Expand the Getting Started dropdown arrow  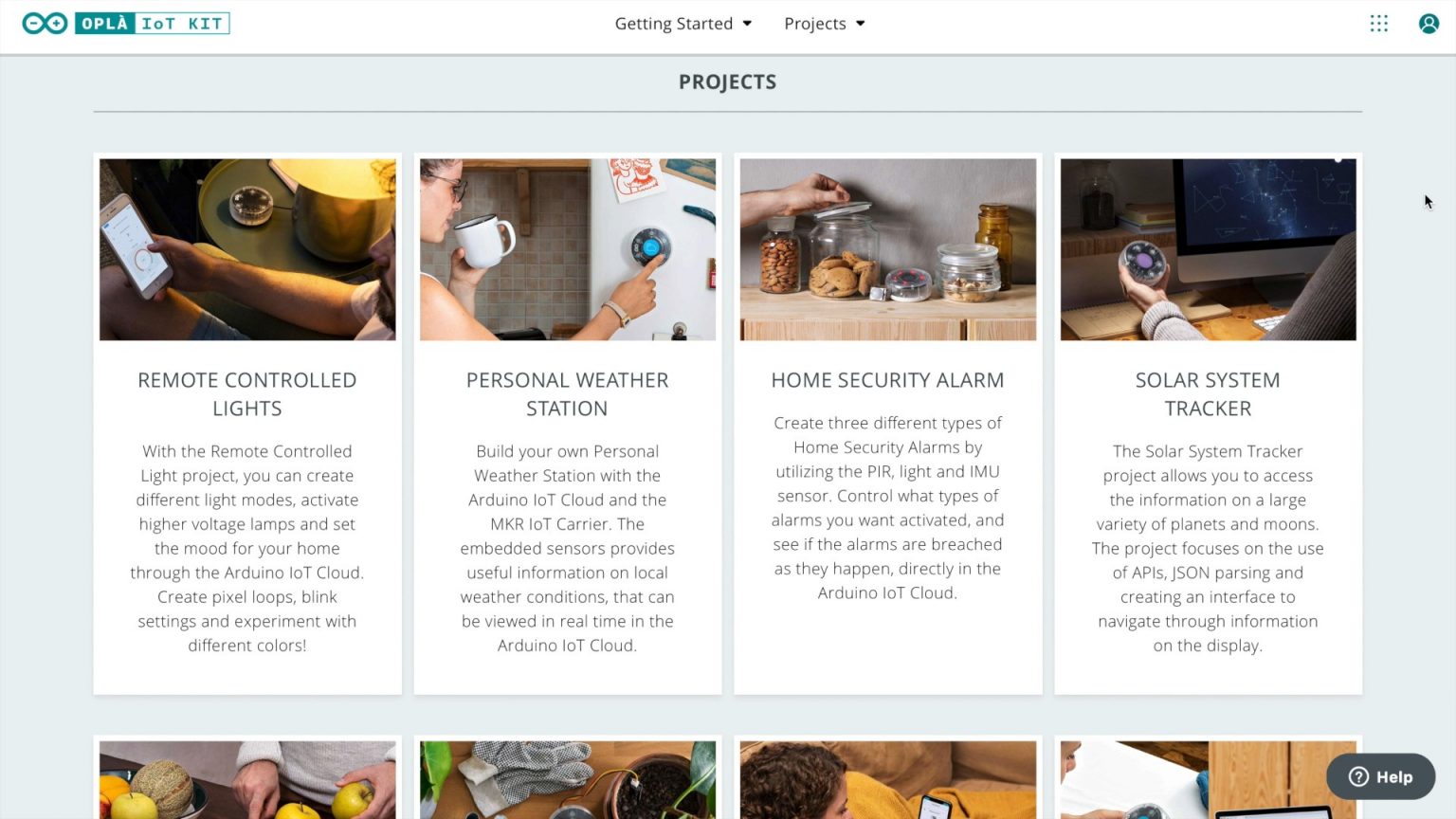pyautogui.click(x=747, y=24)
